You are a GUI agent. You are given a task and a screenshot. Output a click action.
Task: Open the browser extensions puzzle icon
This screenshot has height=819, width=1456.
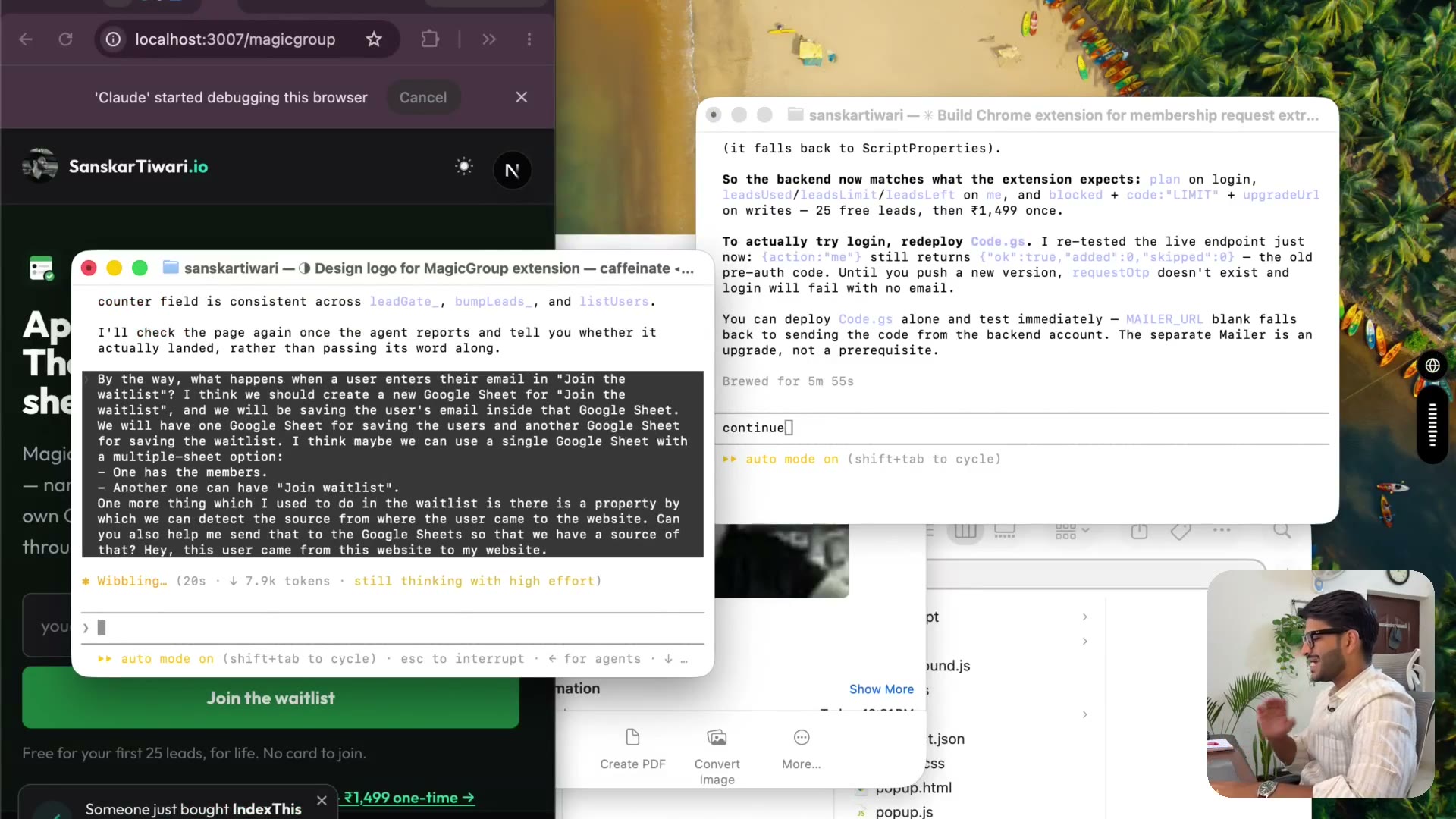pyautogui.click(x=430, y=39)
